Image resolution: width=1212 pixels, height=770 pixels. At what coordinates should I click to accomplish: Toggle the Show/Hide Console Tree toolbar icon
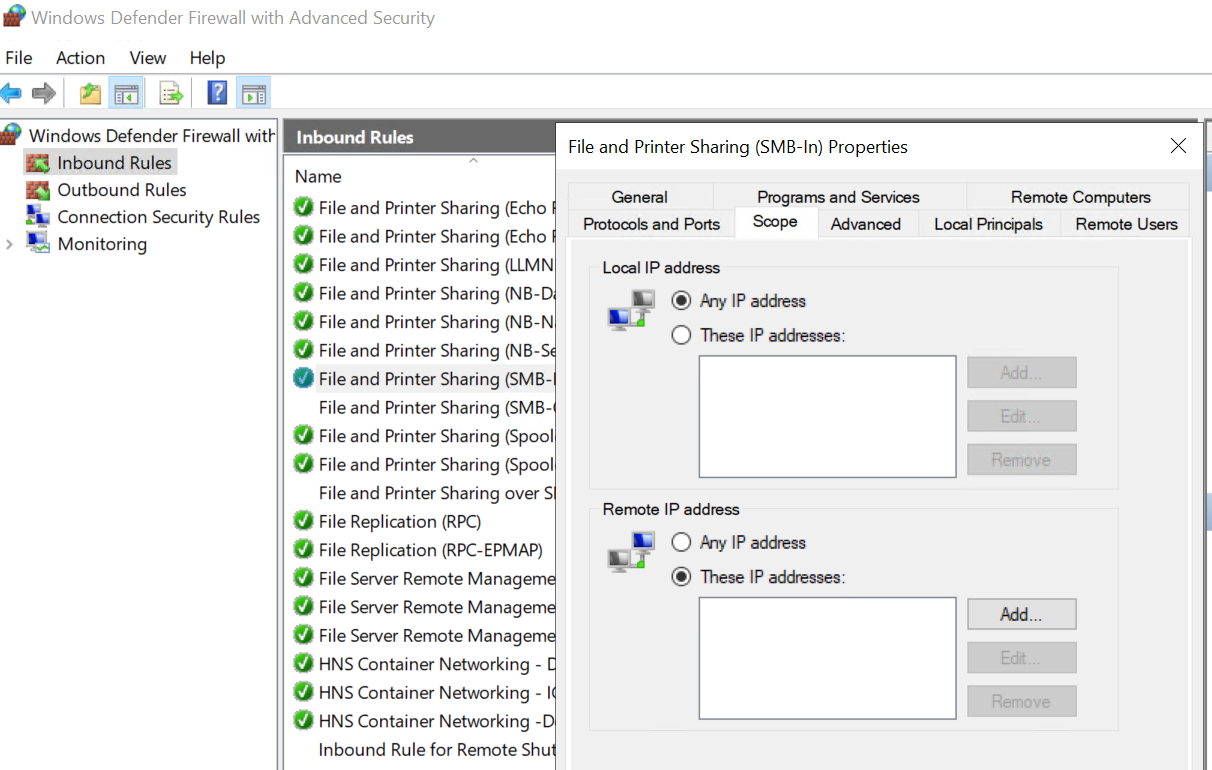click(126, 94)
